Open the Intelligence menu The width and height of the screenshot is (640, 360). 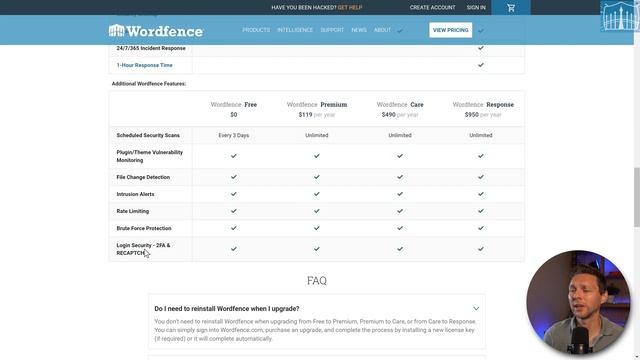pyautogui.click(x=295, y=30)
